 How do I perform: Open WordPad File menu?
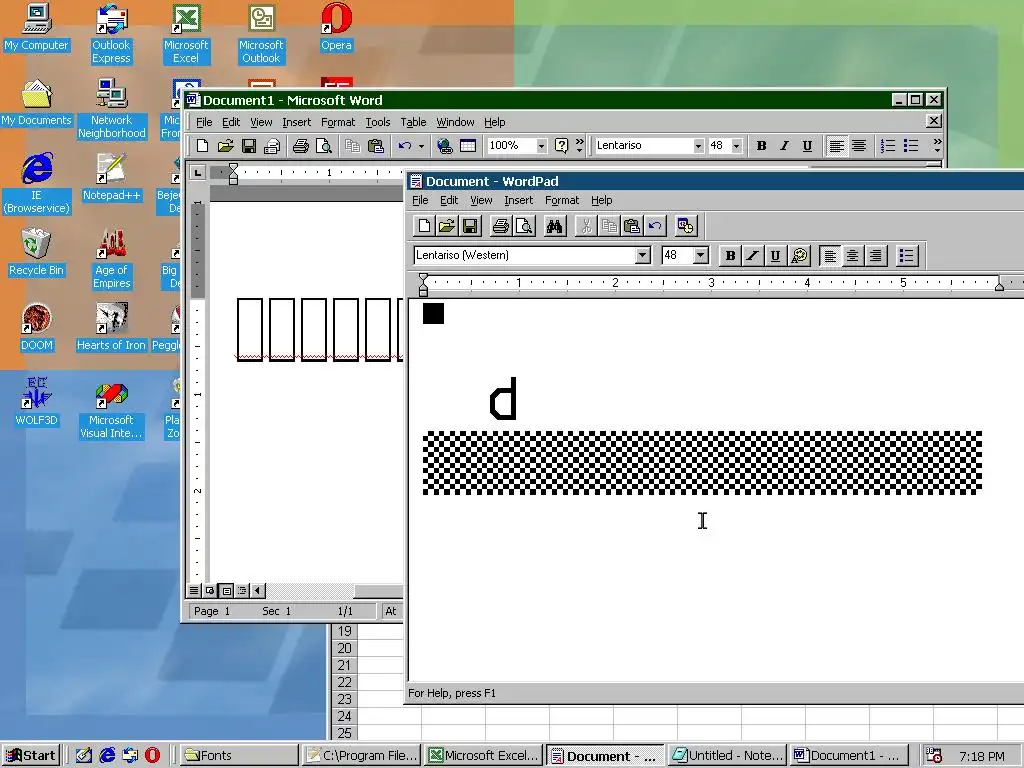[420, 200]
